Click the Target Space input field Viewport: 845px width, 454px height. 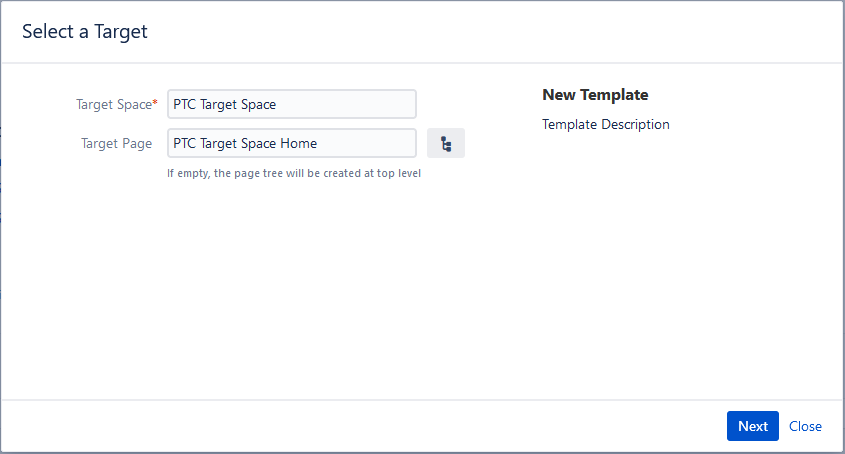tap(291, 104)
